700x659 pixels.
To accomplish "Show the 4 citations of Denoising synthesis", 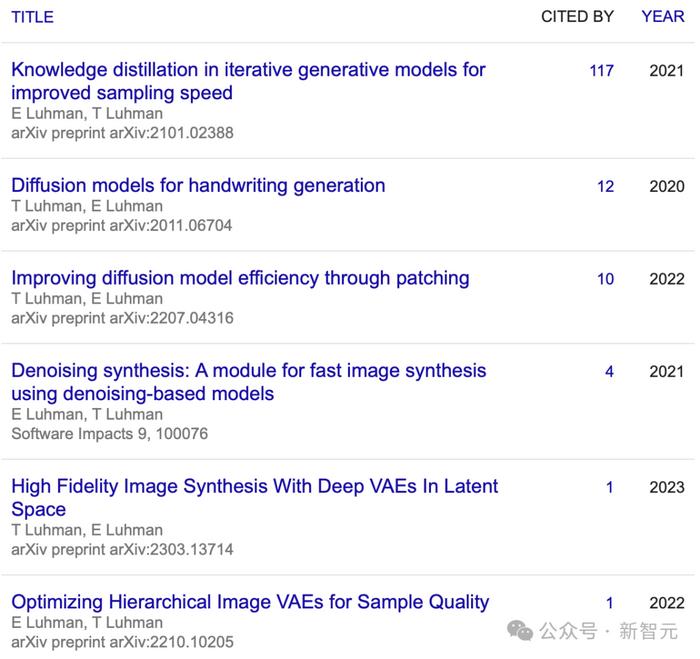I will tap(609, 372).
